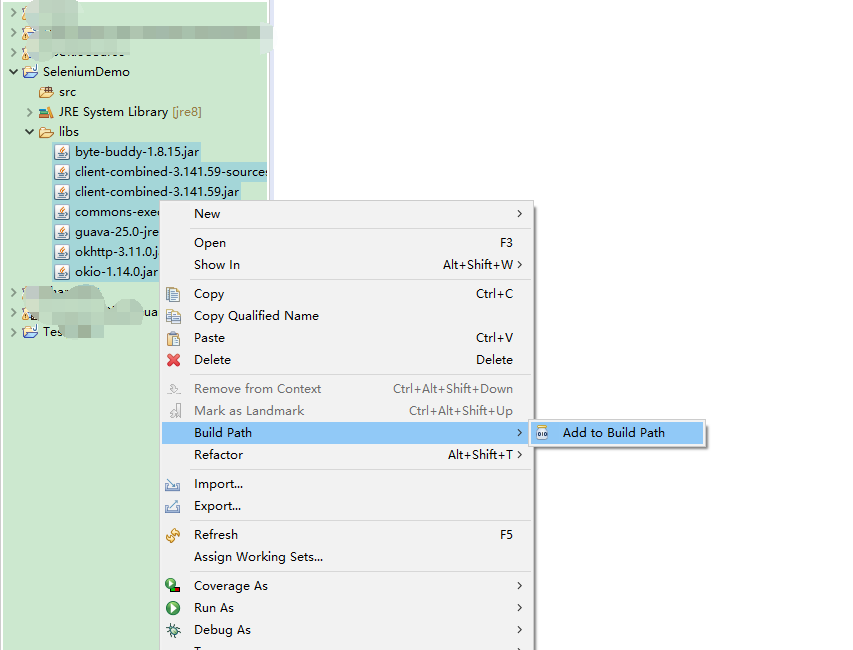
Task: Open the Run As submenu arrow
Action: 520,608
